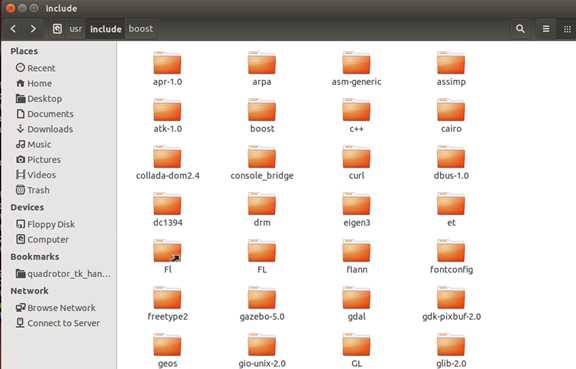Image resolution: width=576 pixels, height=369 pixels.
Task: Switch to grid icon view
Action: 567,29
